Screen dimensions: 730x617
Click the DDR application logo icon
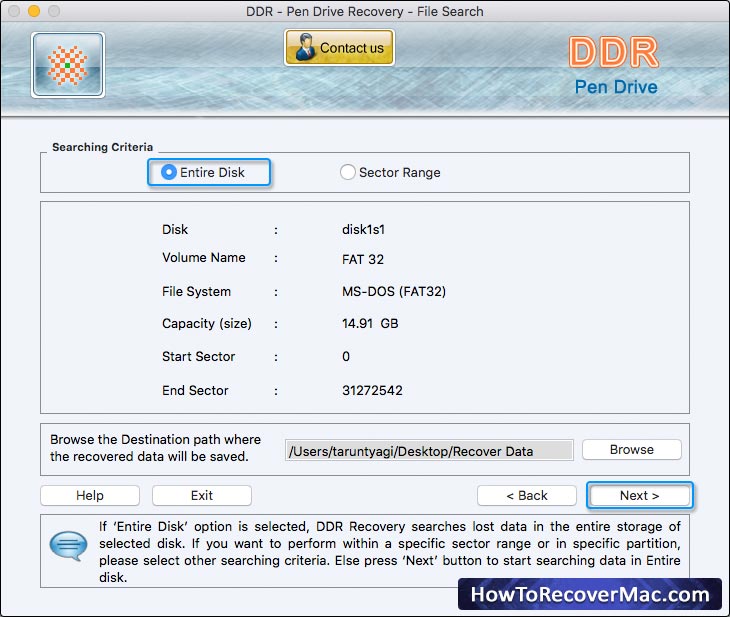pos(68,65)
